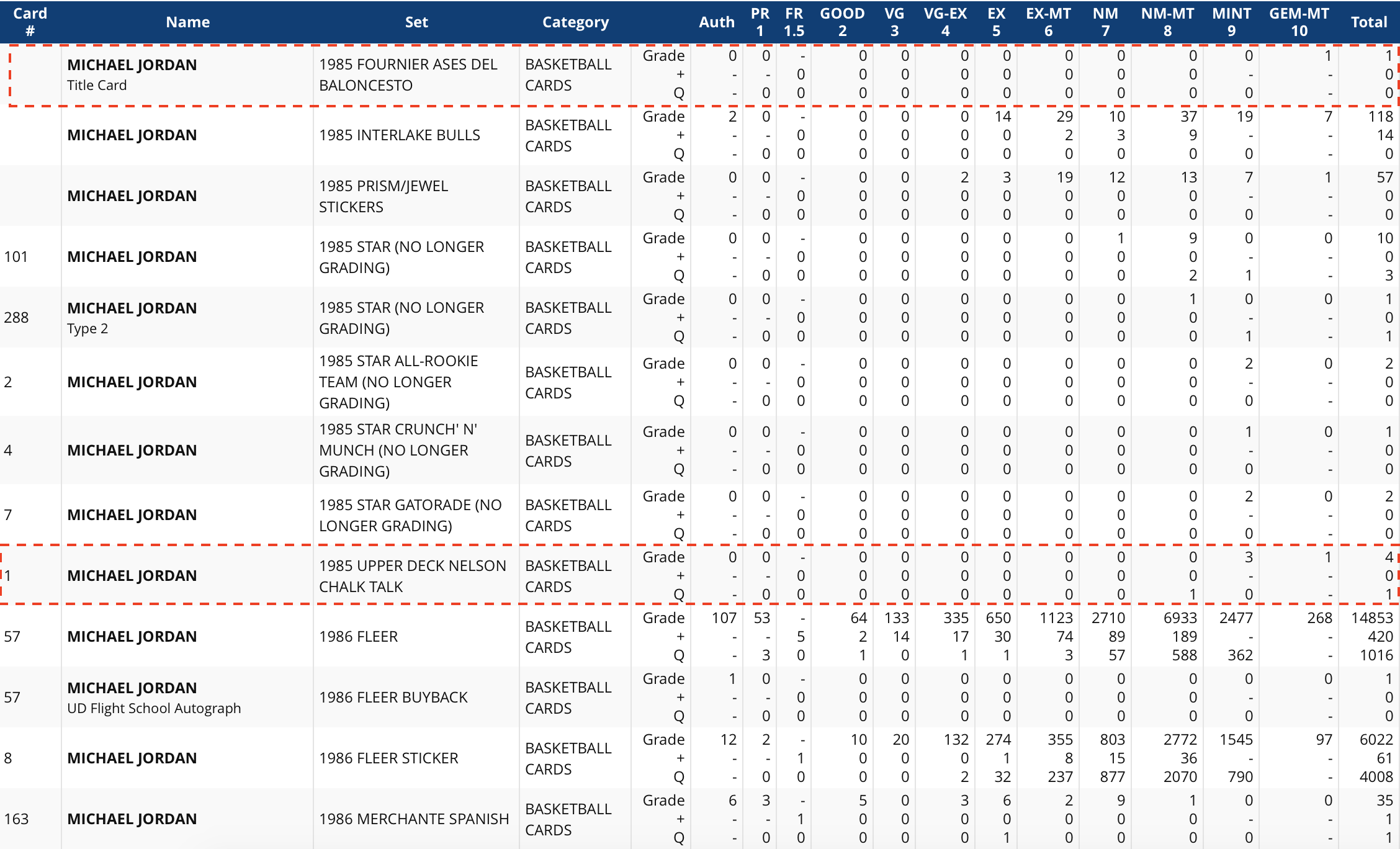Select 1985 STAR GATORADE set
The height and width of the screenshot is (849, 1400).
(410, 515)
